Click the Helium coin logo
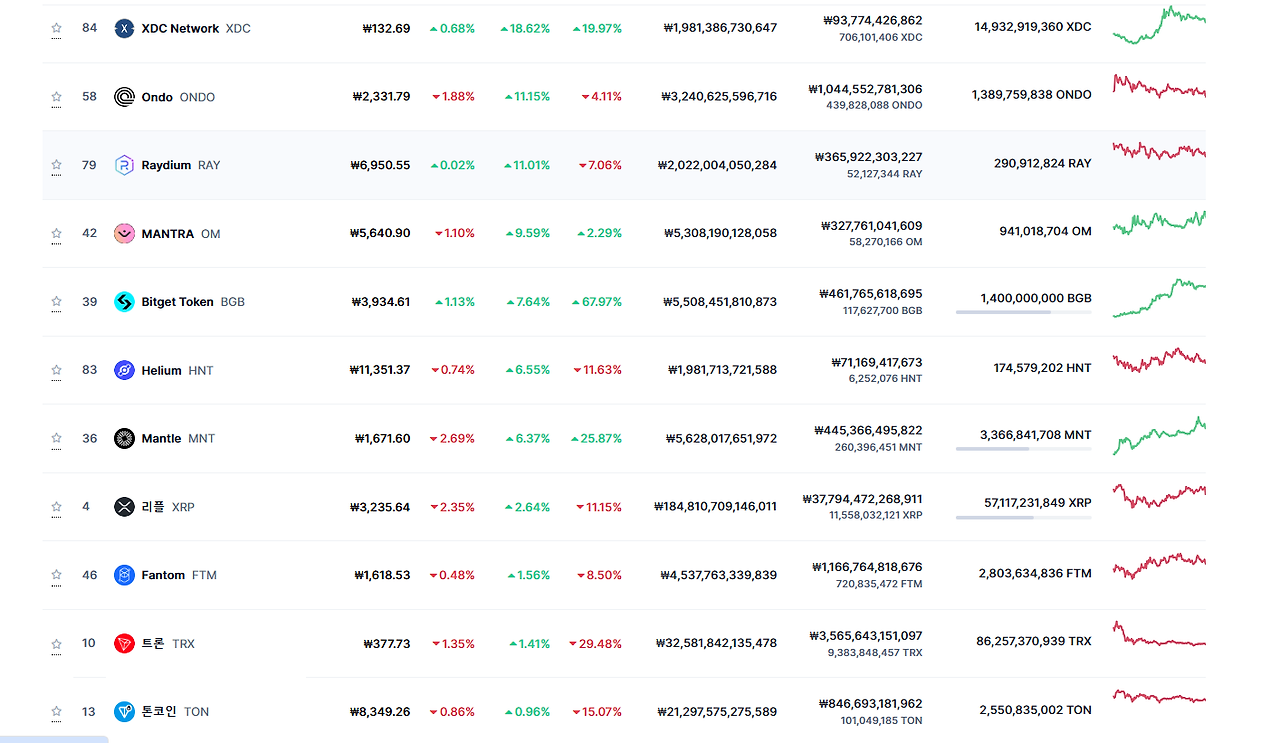 pos(124,370)
